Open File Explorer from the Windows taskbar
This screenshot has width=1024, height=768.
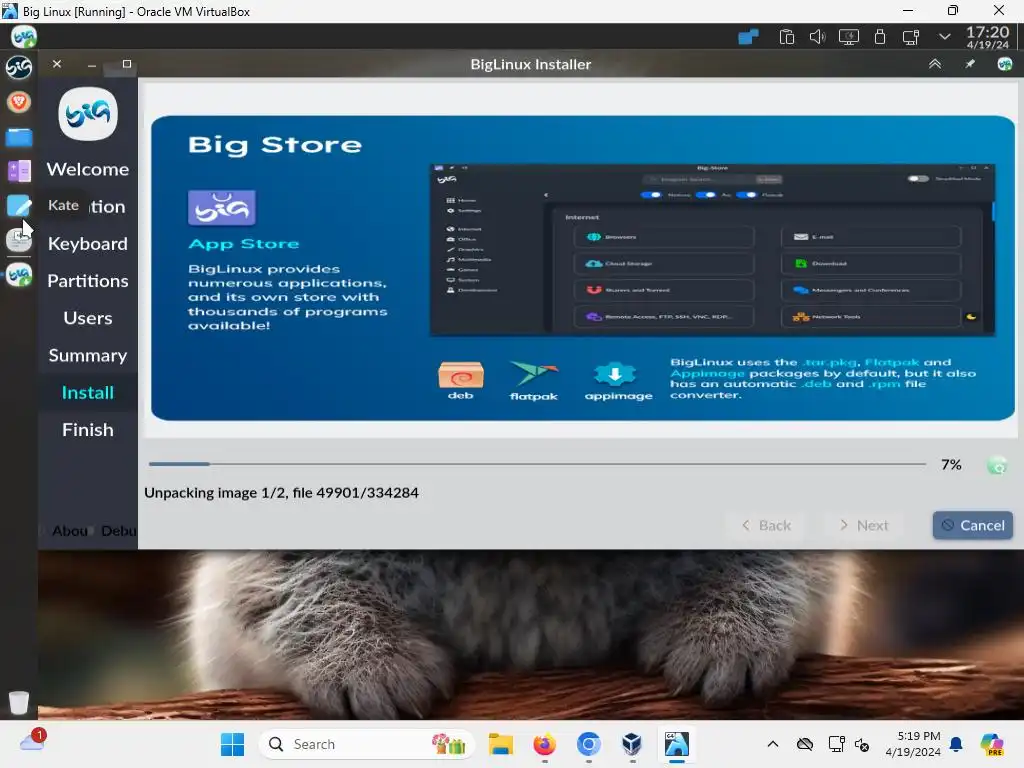click(x=501, y=744)
